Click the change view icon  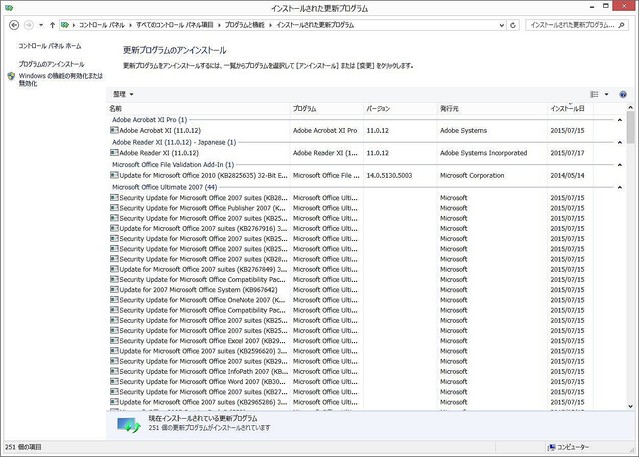(x=595, y=94)
